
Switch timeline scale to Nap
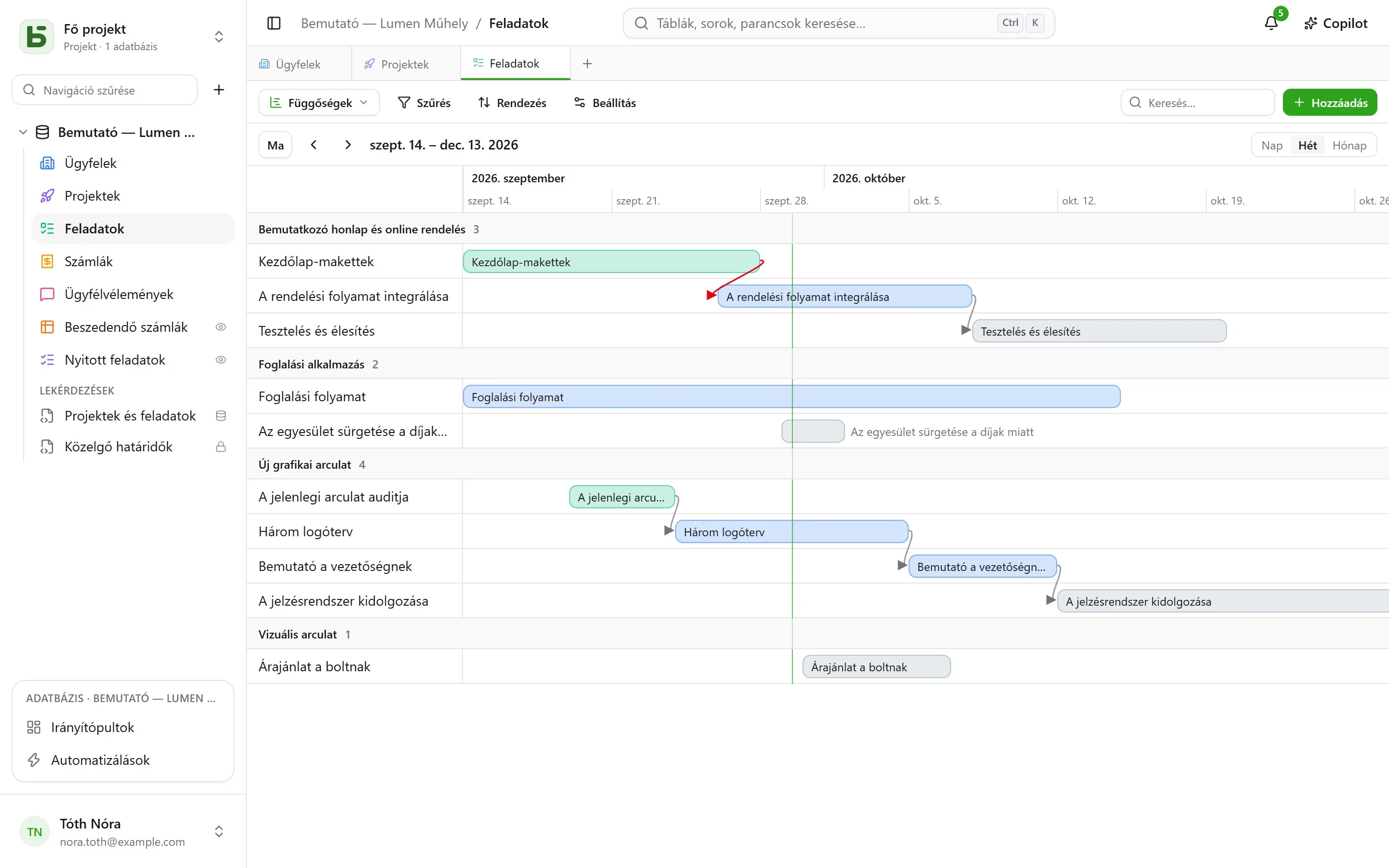pyautogui.click(x=1271, y=145)
